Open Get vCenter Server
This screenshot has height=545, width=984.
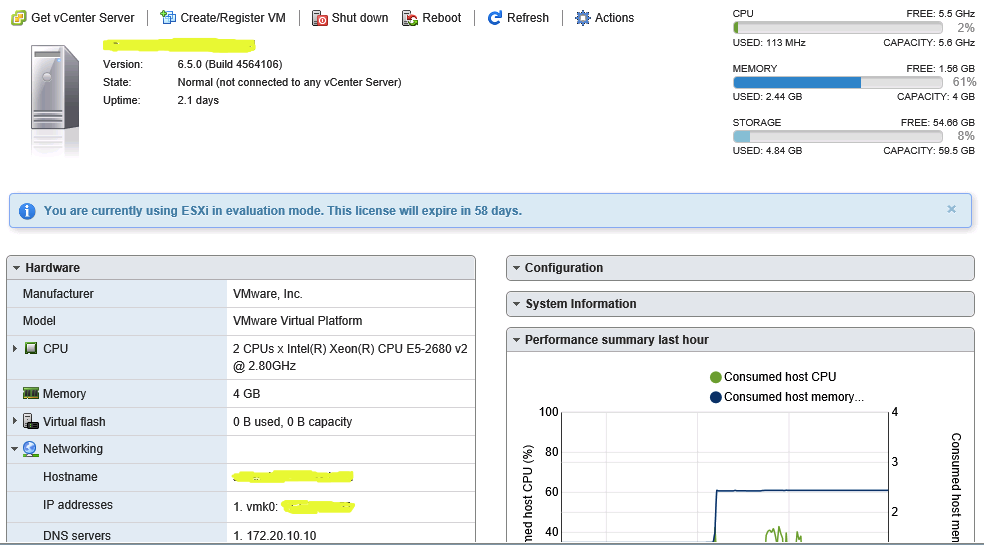(73, 18)
